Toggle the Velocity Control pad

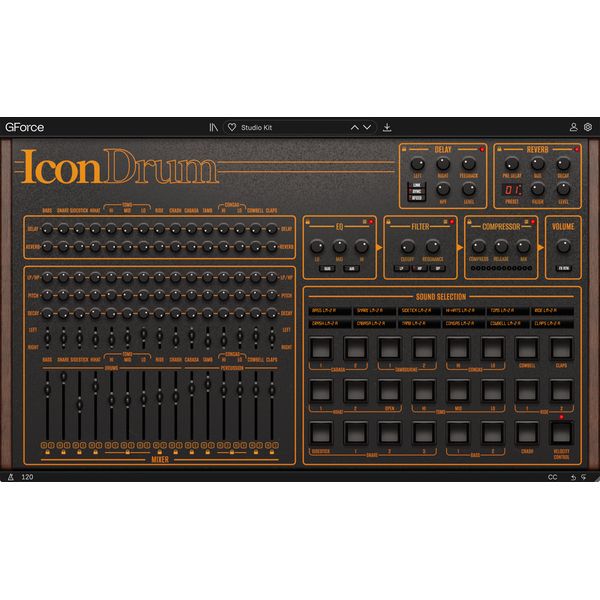point(561,432)
